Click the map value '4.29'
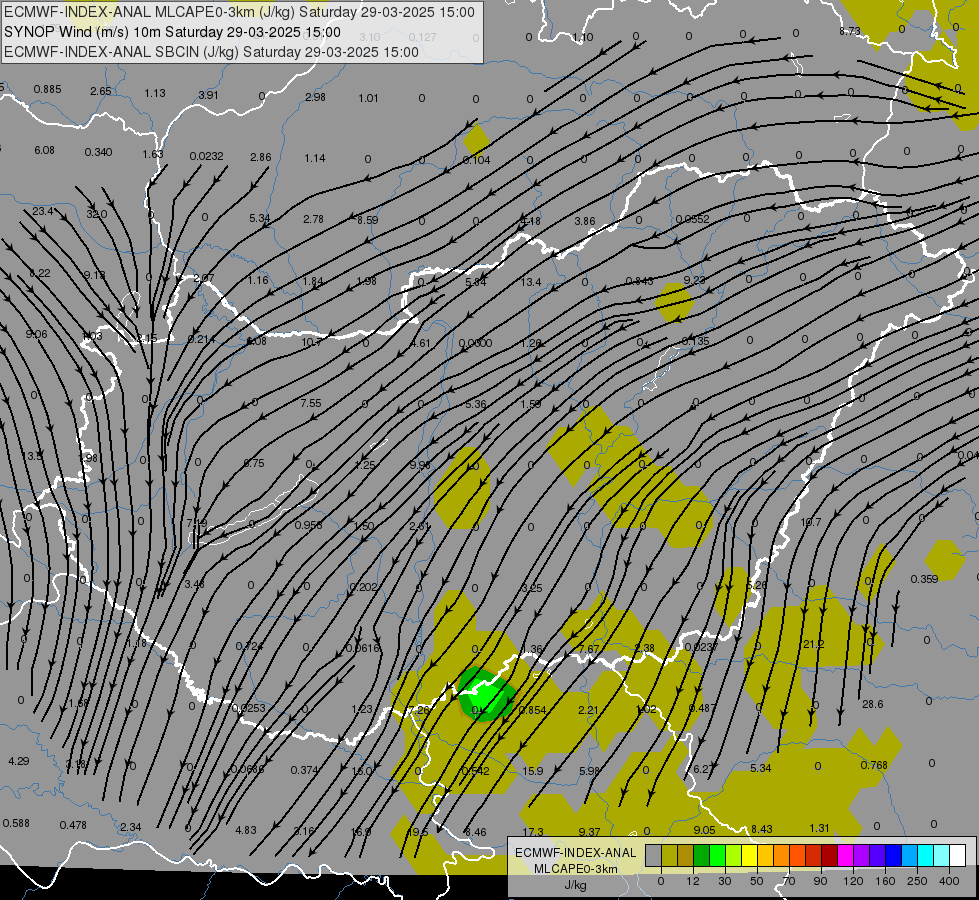979x900 pixels. [x=19, y=761]
